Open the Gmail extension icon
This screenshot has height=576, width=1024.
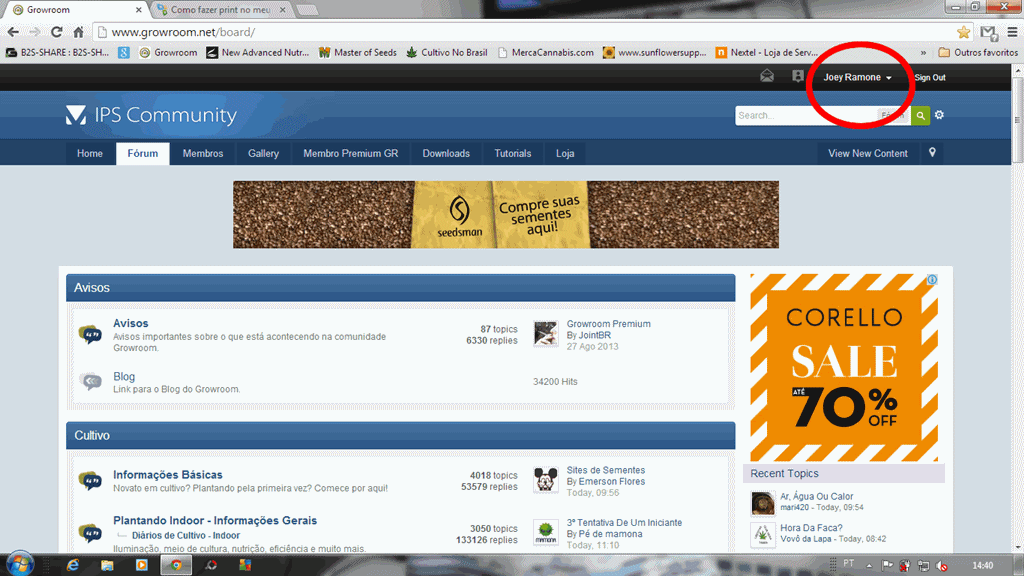(x=989, y=32)
